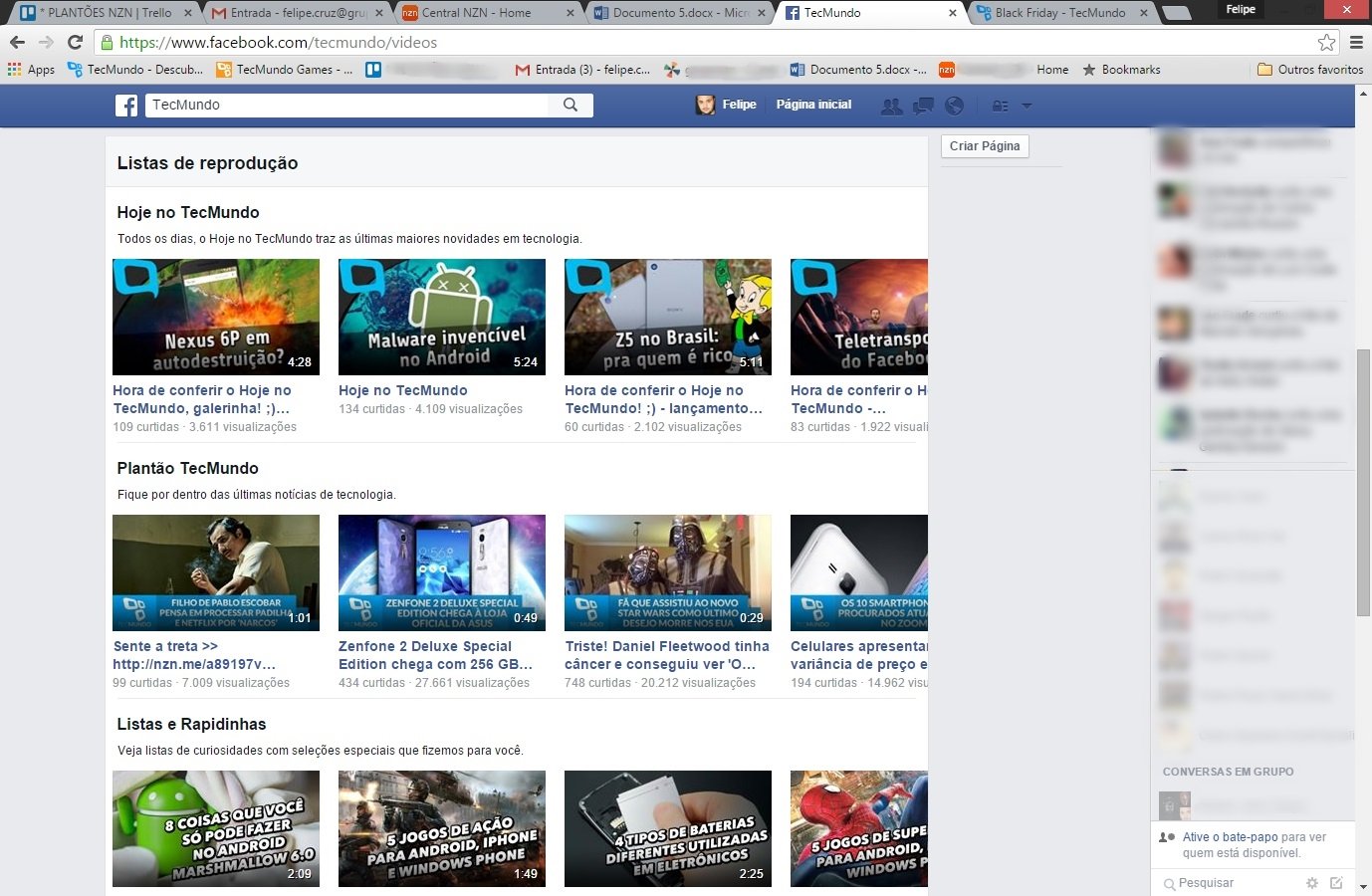The height and width of the screenshot is (896, 1372).
Task: Open Documento 5.docx bookmark
Action: click(858, 70)
